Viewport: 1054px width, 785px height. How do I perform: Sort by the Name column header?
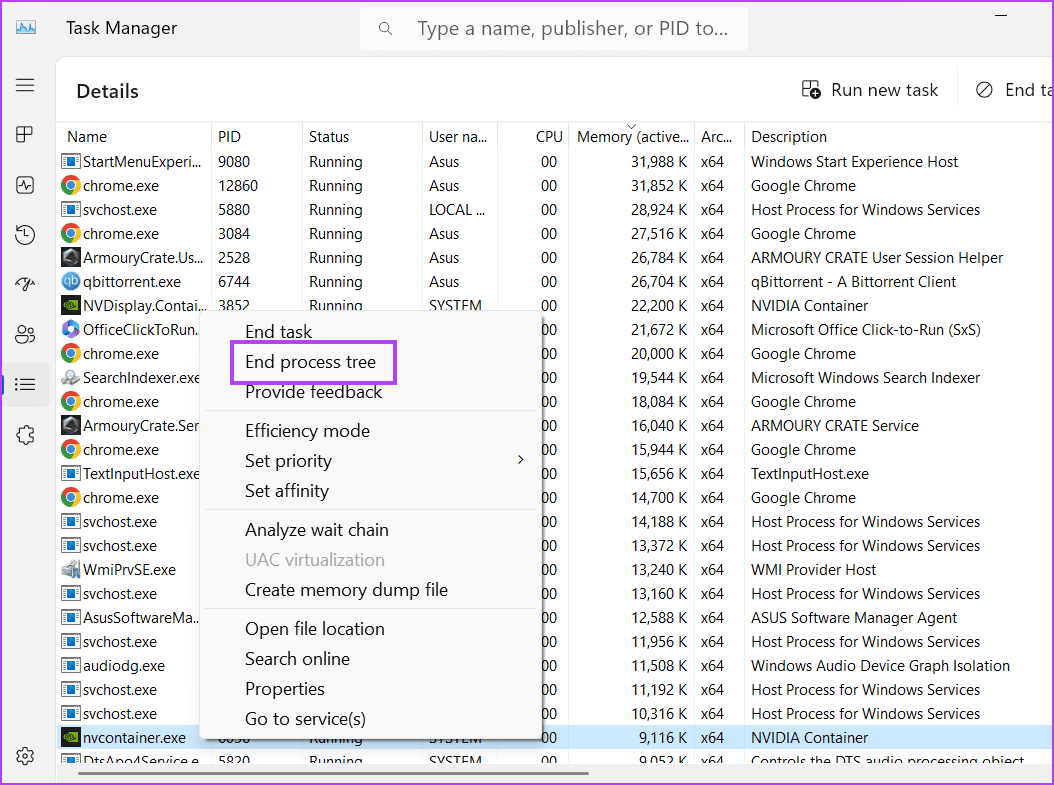134,136
